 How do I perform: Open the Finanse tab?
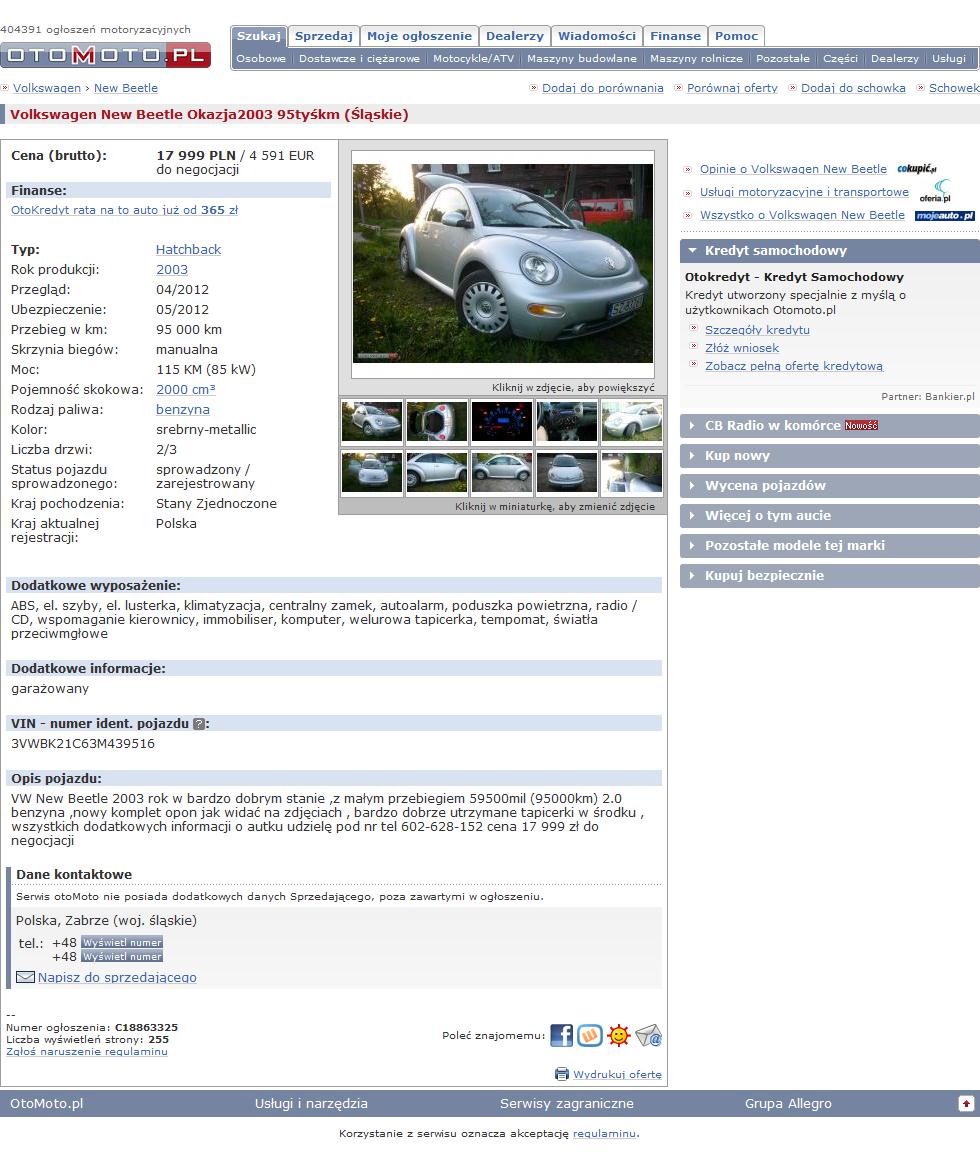click(676, 36)
